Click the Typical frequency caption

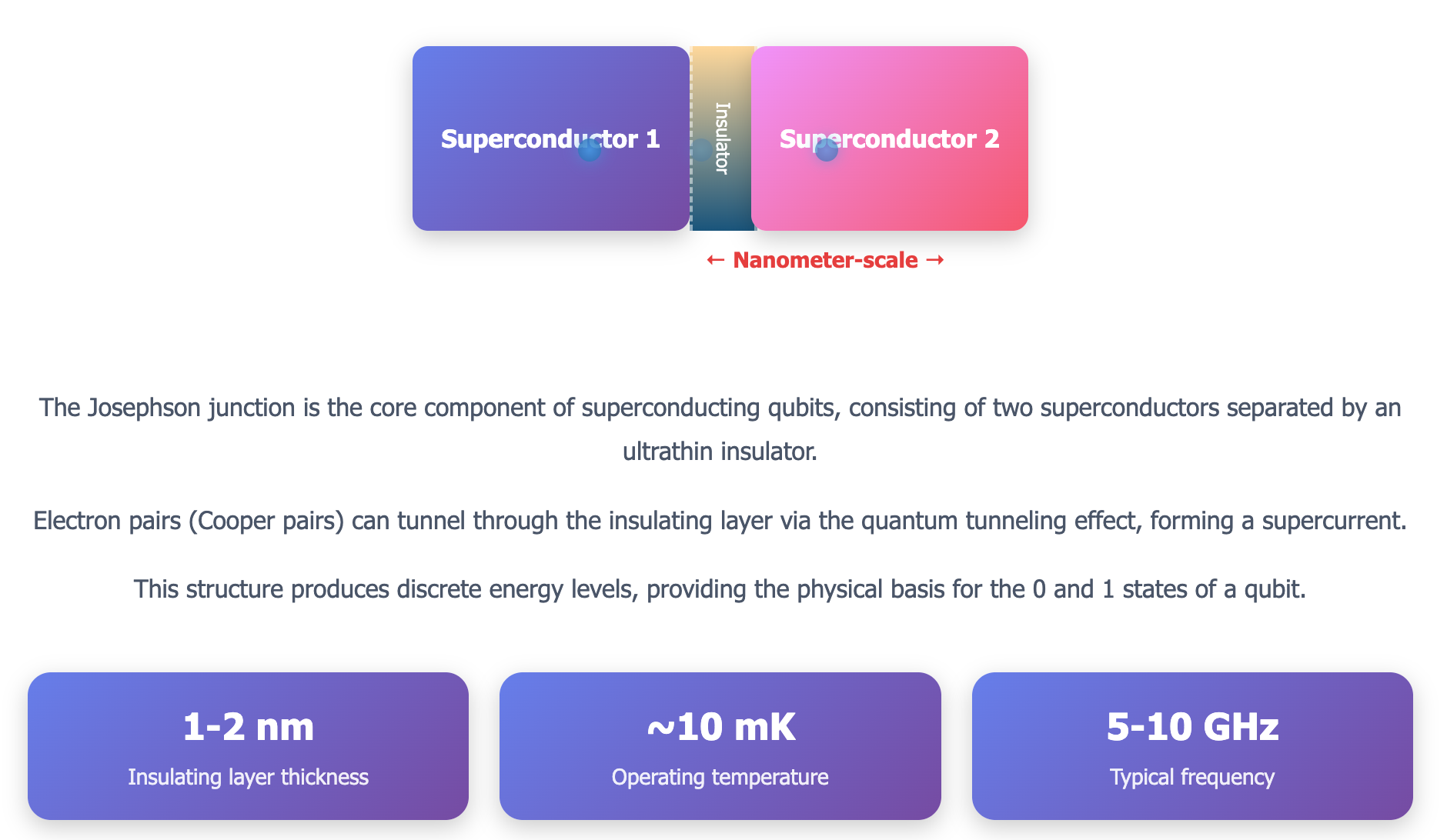[1192, 777]
